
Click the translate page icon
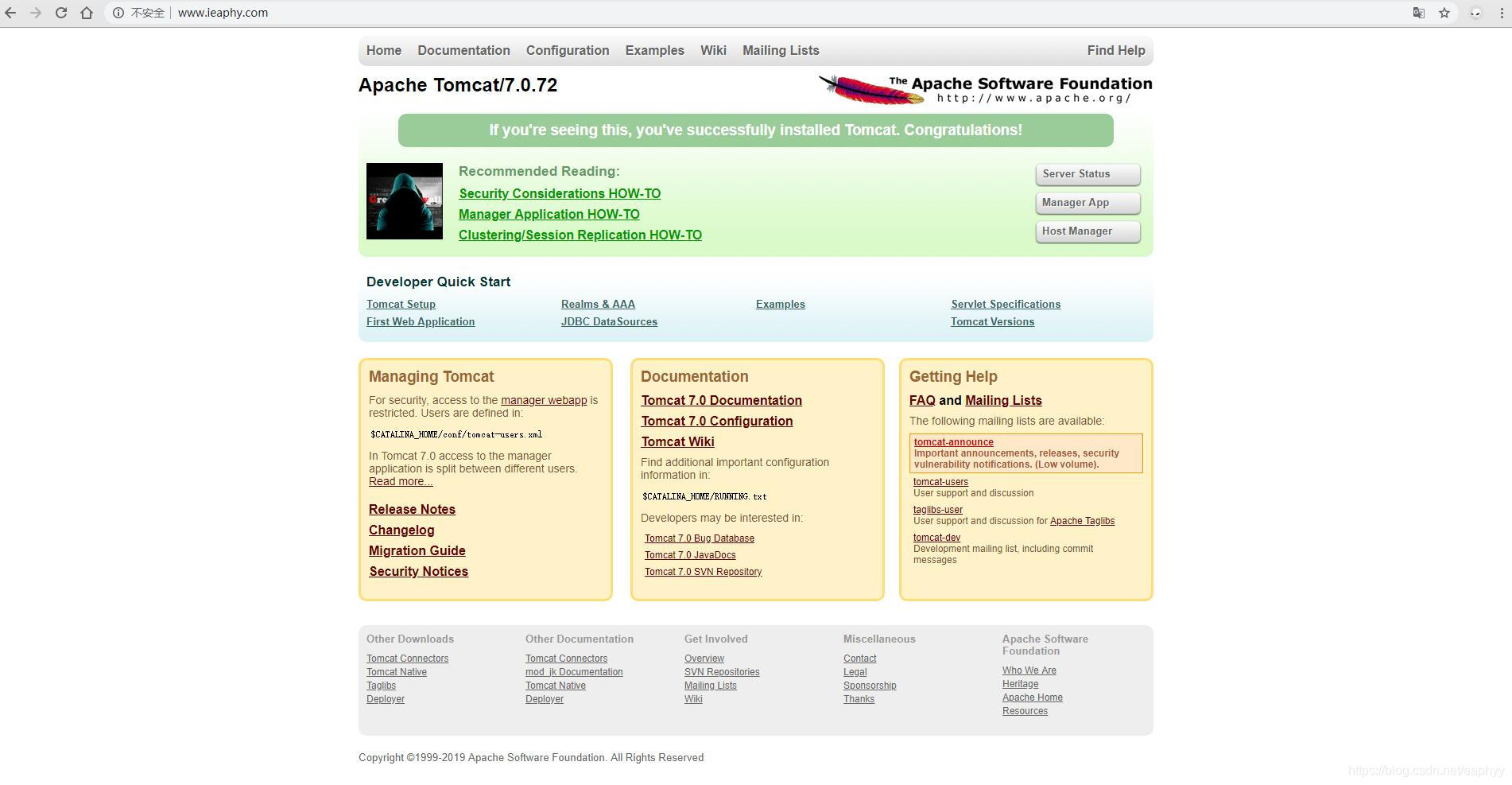click(x=1418, y=13)
